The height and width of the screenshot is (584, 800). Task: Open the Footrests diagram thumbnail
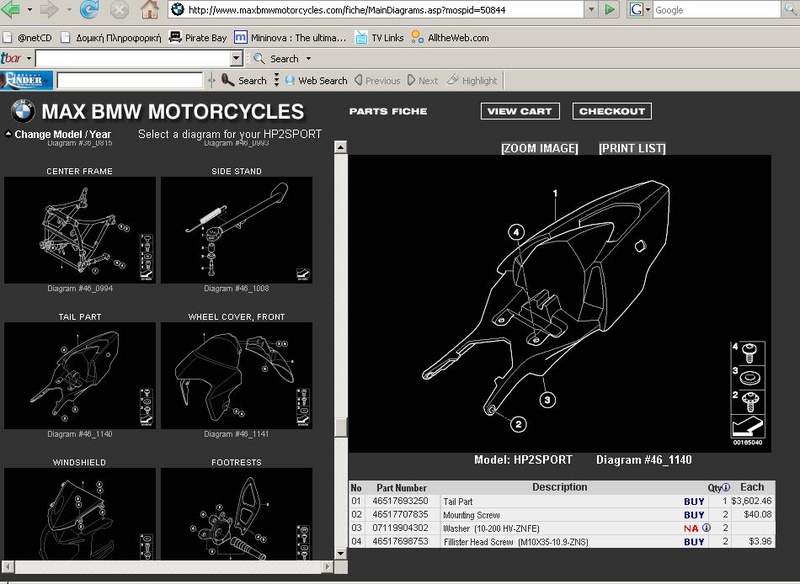[236, 514]
